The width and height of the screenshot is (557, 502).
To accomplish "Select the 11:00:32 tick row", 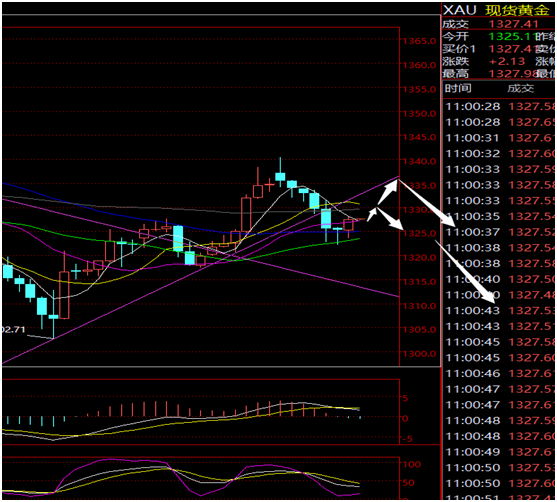I will click(x=500, y=153).
